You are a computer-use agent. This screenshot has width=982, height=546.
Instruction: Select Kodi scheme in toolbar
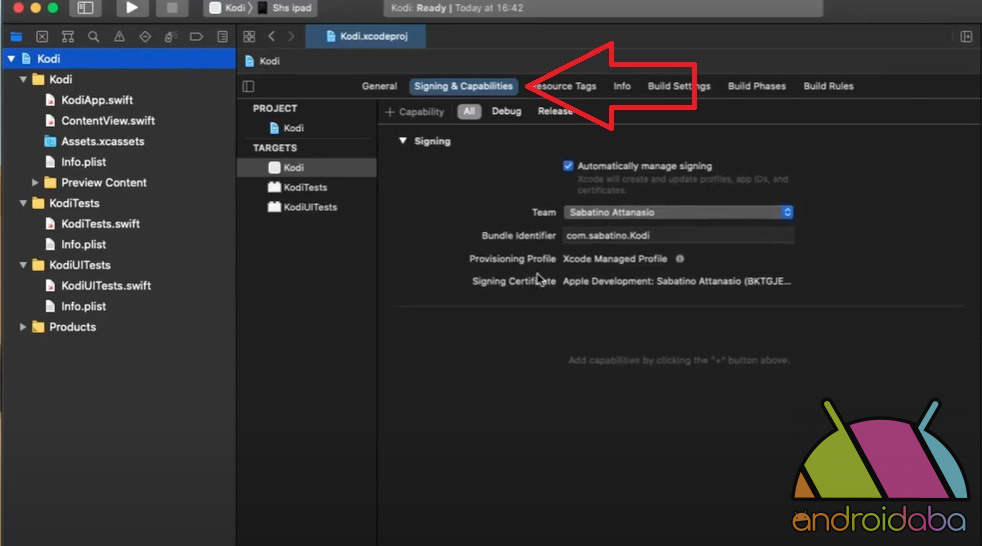point(228,8)
